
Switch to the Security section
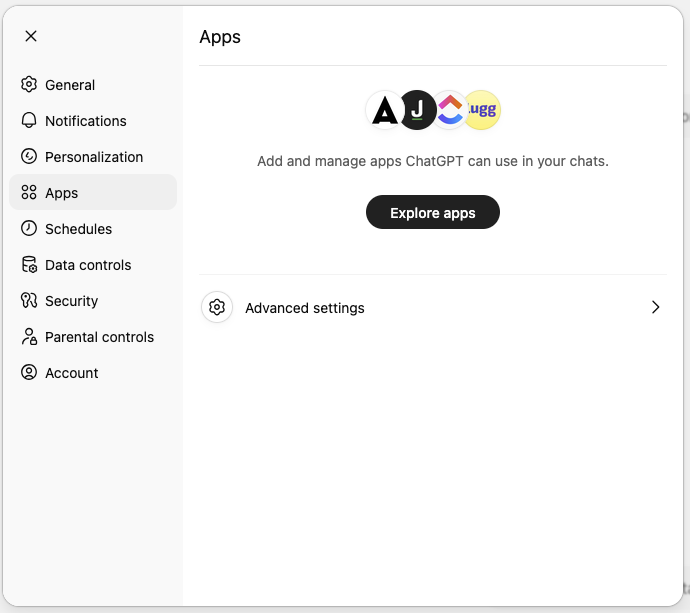(x=93, y=301)
